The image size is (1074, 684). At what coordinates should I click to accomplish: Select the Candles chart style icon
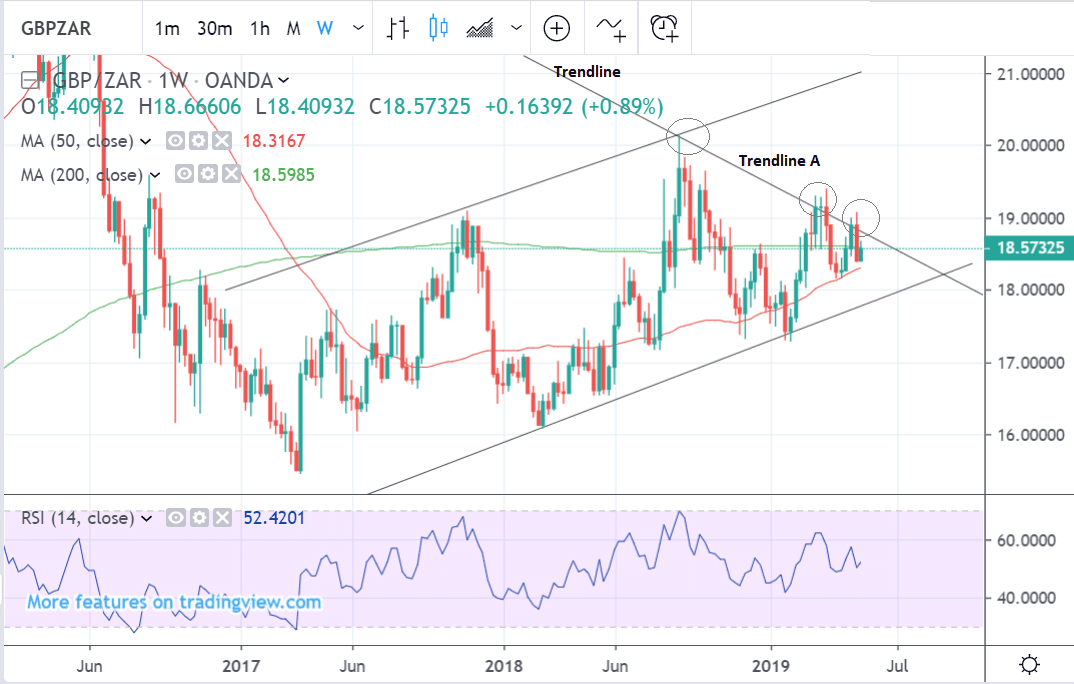pos(438,28)
